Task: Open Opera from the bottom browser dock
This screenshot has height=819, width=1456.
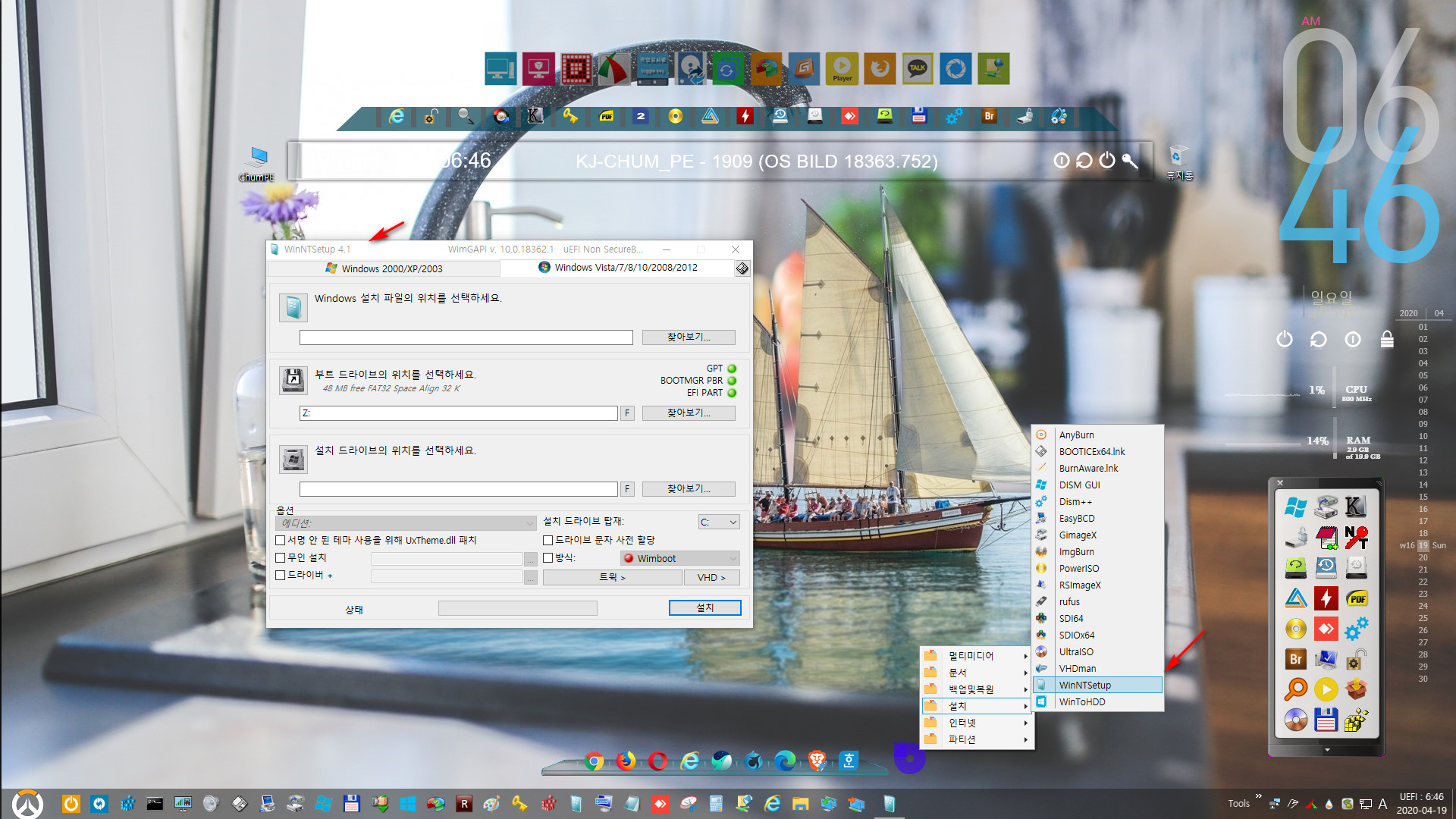Action: (657, 761)
